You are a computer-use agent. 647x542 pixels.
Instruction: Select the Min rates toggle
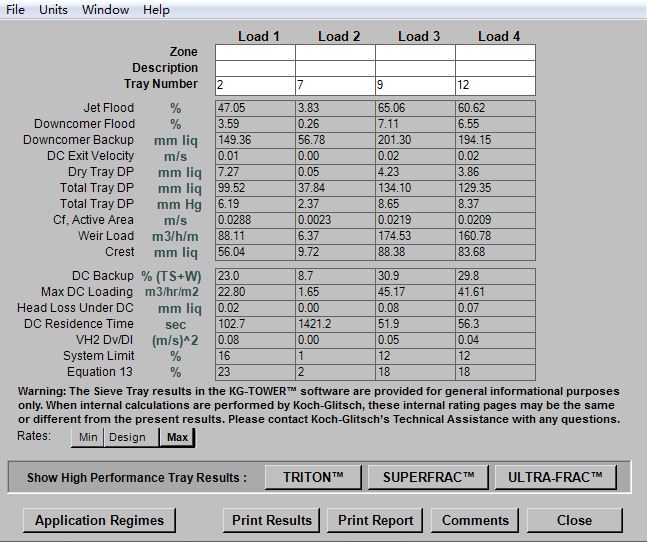(88, 437)
